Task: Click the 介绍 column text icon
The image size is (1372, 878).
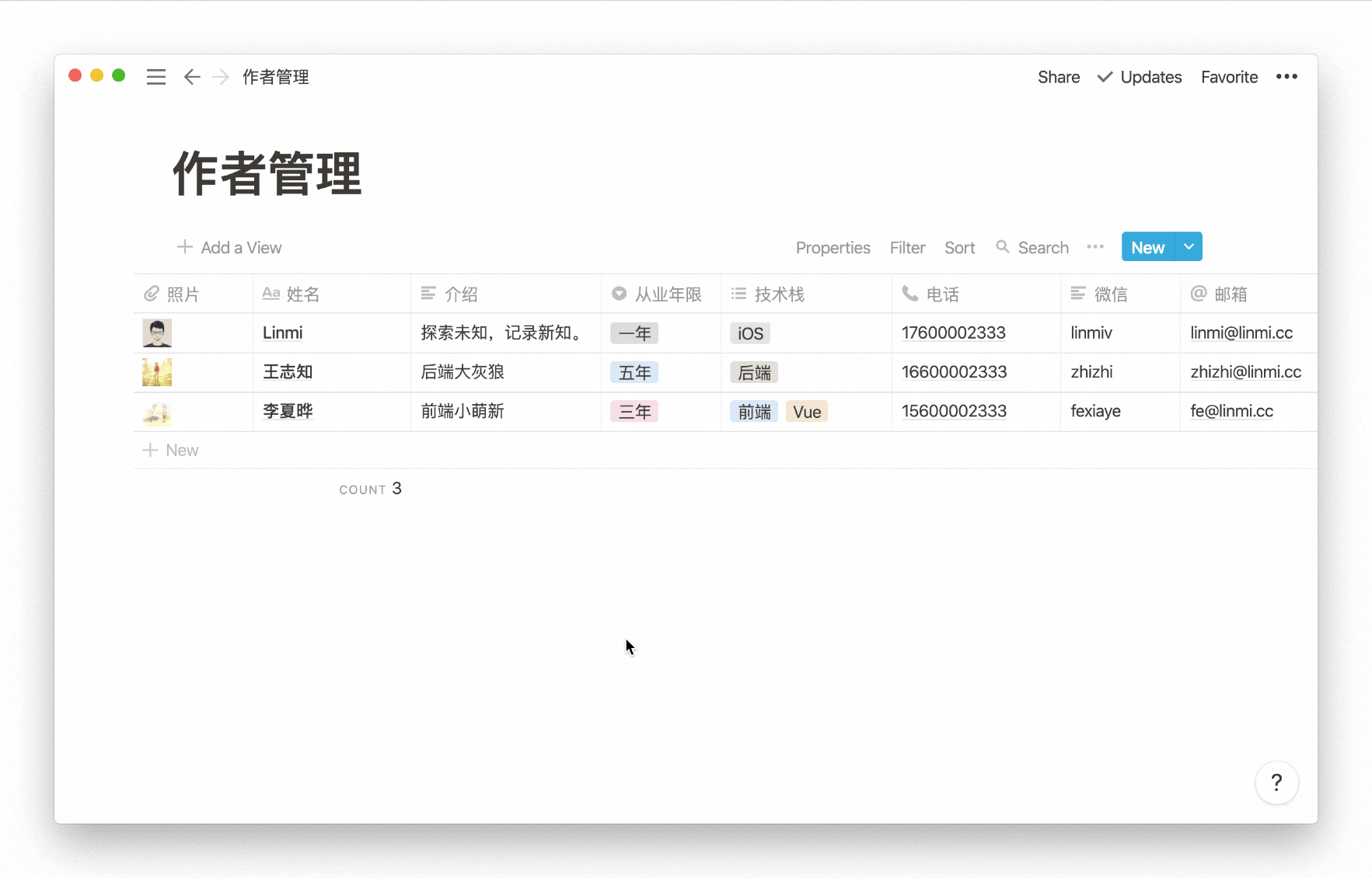Action: (428, 294)
